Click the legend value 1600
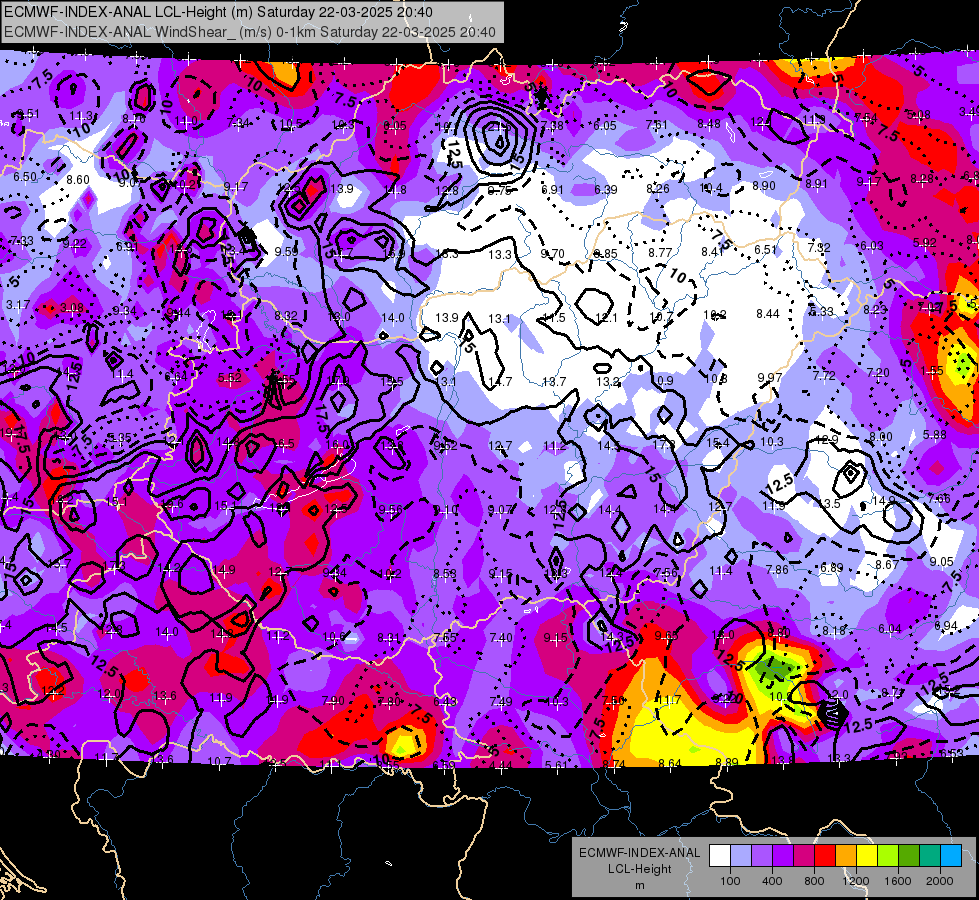This screenshot has height=900, width=979. pyautogui.click(x=898, y=881)
